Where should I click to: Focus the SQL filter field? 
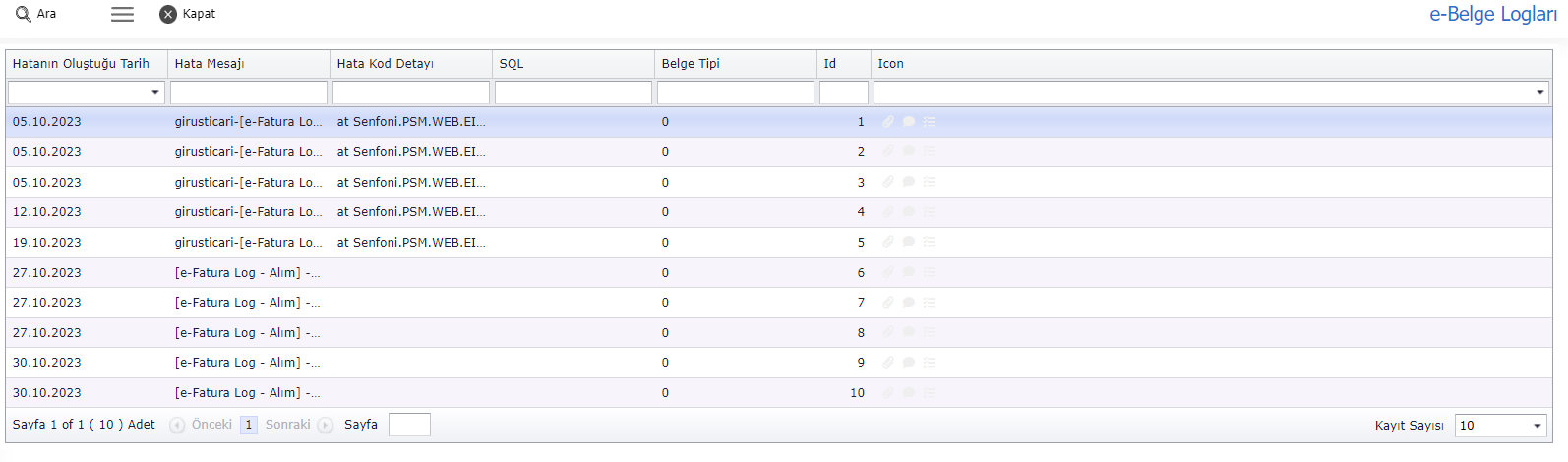(573, 92)
